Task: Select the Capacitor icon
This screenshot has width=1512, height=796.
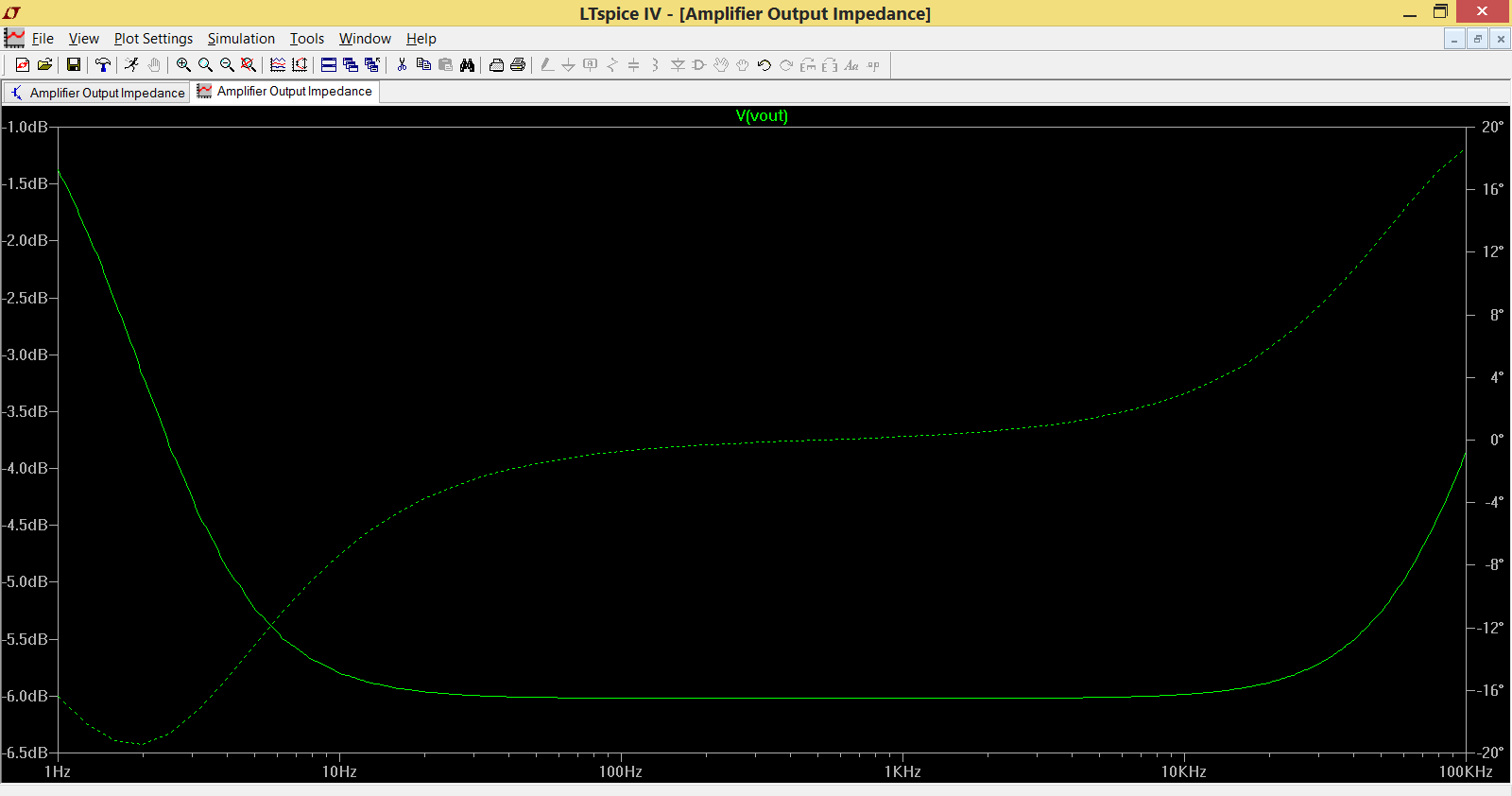Action: click(634, 65)
